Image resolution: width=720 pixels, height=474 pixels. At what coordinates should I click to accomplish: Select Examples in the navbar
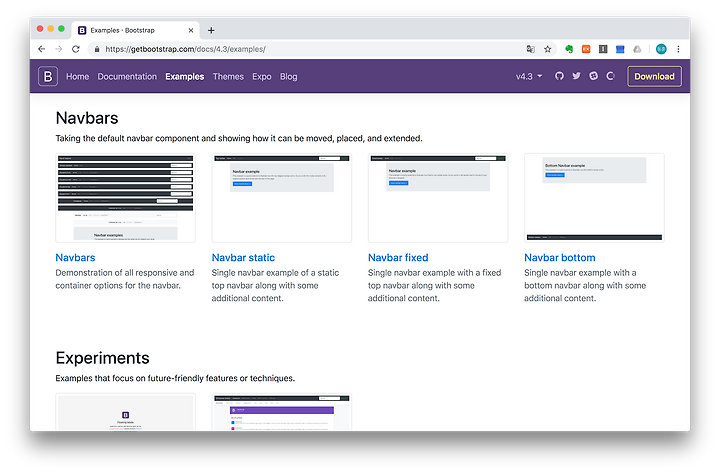(185, 76)
